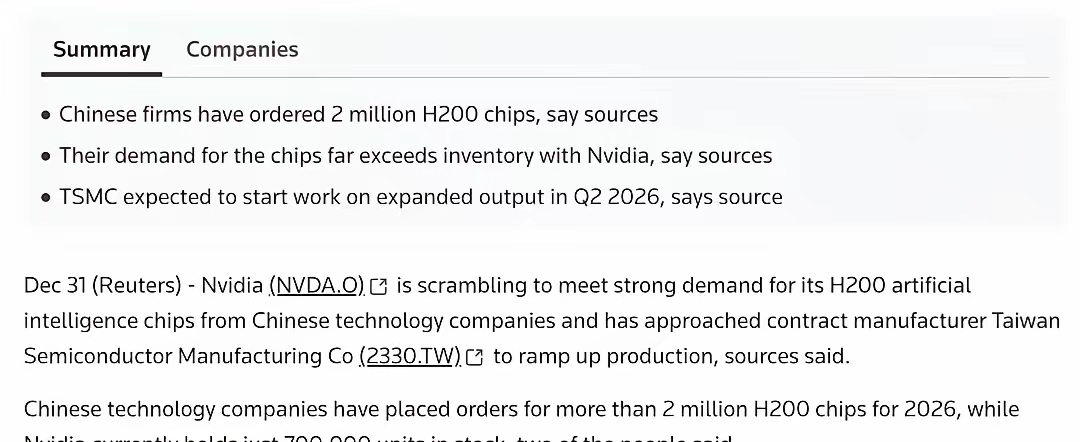Screen dimensions: 1080x442
Task: Click the bullet dot before "Their demand"
Action: [46, 157]
